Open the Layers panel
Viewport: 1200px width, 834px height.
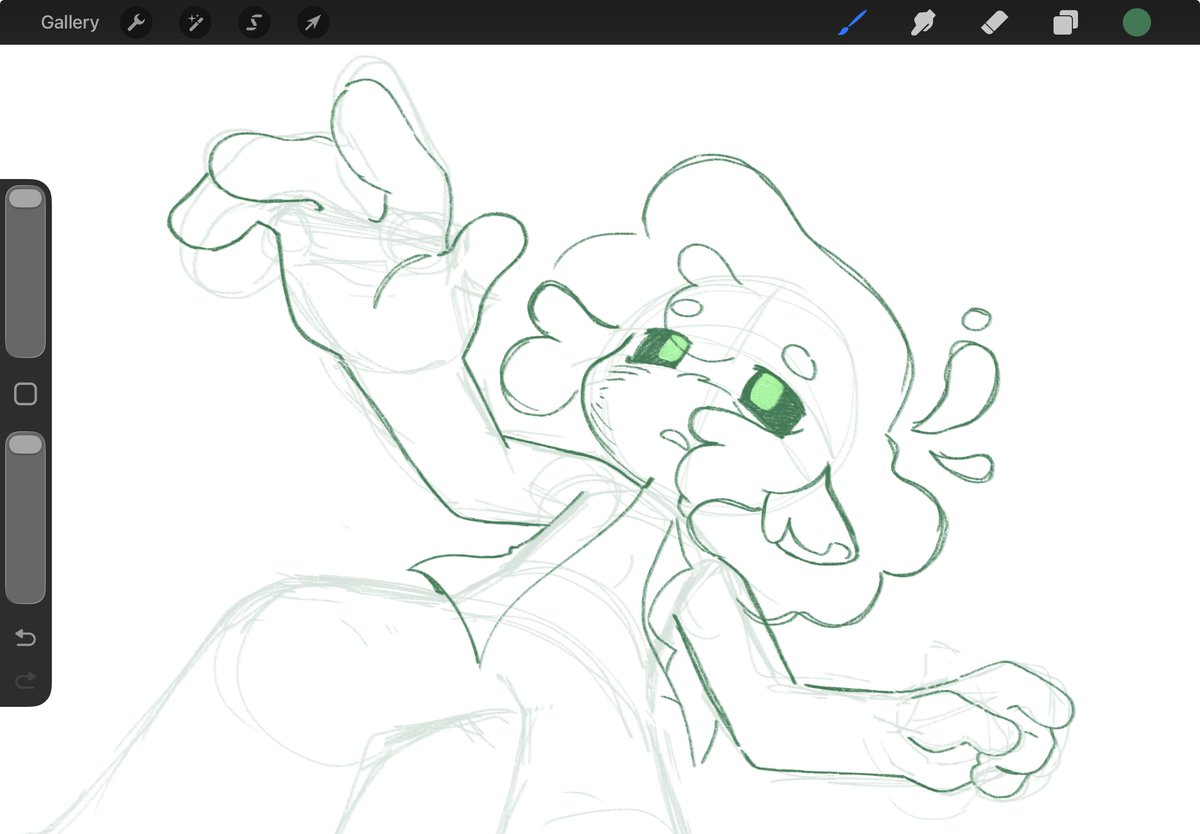click(x=1066, y=23)
